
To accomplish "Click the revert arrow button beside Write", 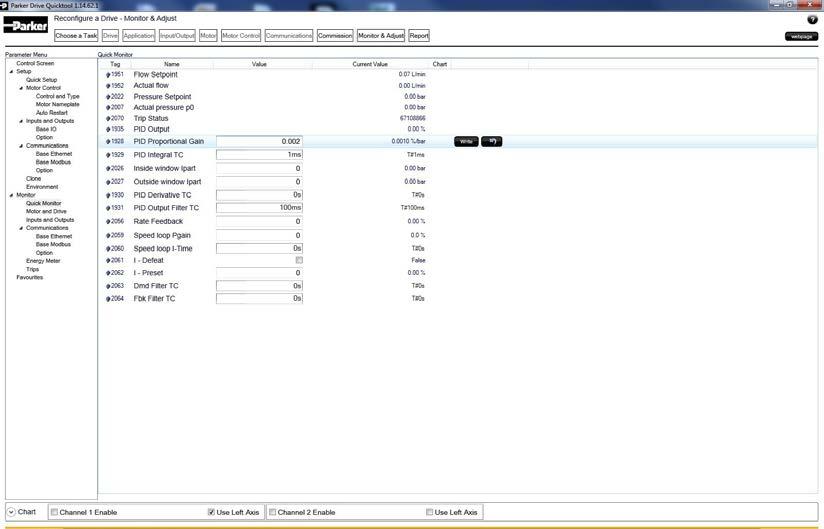I will tap(491, 141).
